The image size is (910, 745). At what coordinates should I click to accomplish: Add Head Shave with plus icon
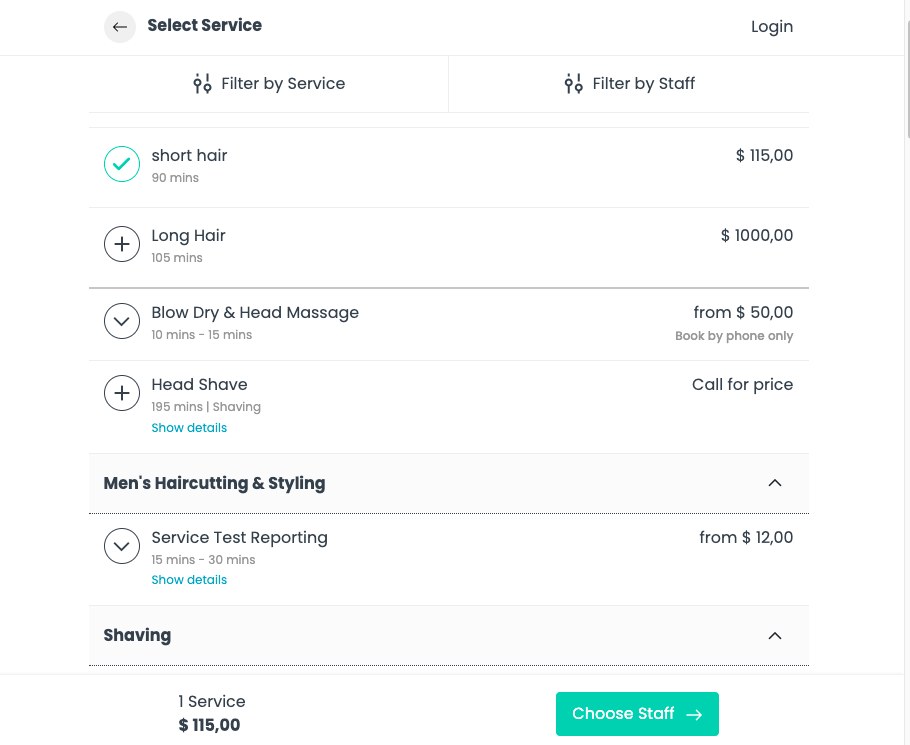click(122, 393)
